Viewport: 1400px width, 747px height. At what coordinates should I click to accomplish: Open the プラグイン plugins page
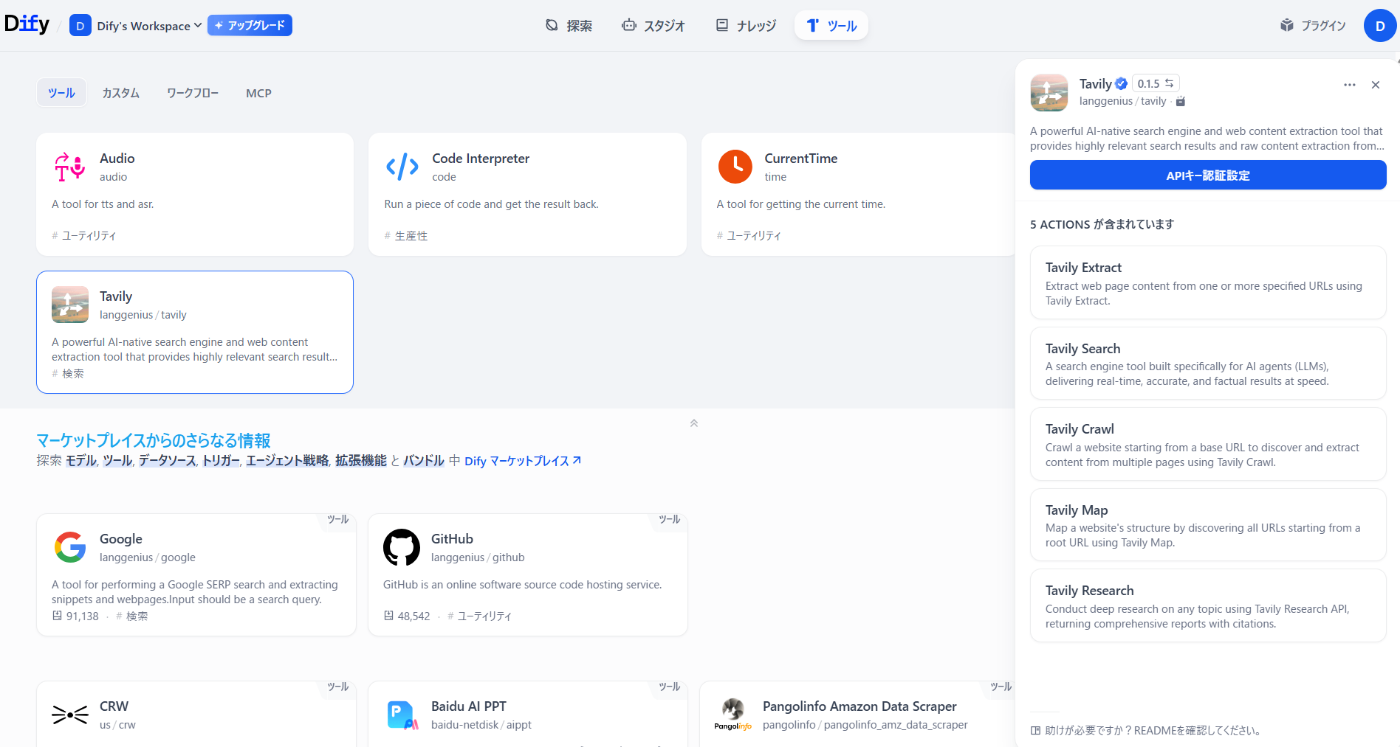[1313, 25]
